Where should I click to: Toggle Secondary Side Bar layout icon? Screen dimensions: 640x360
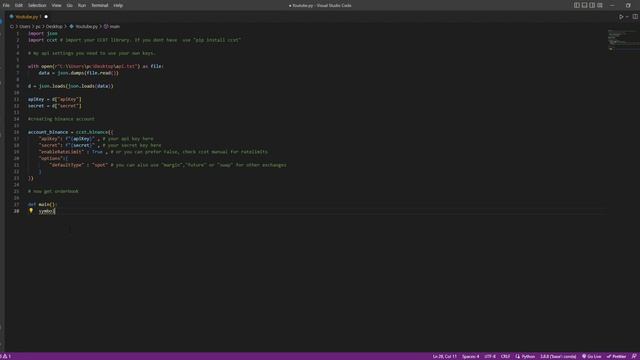coord(592,5)
